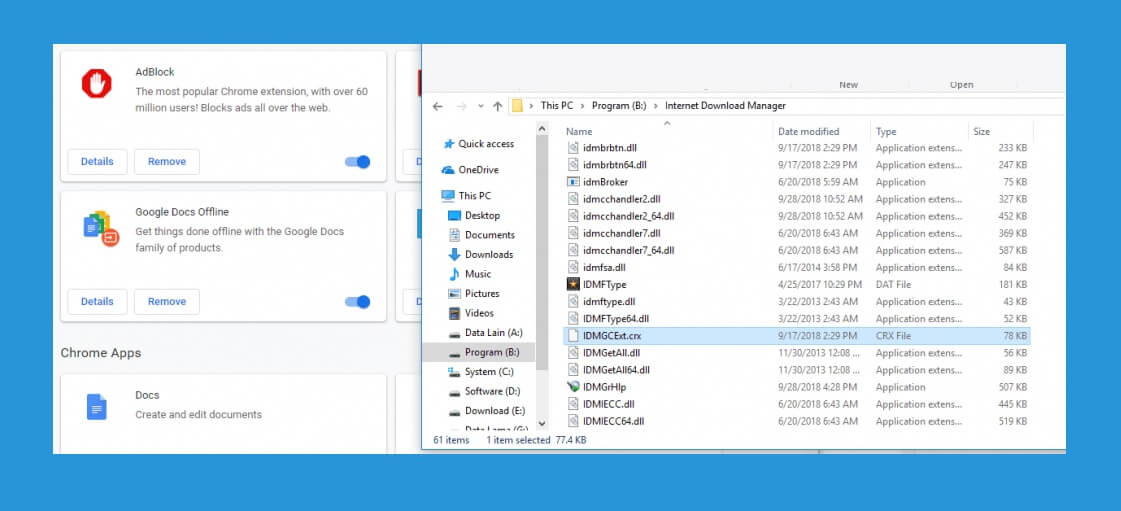This screenshot has height=511, width=1121.
Task: Click the Data Lain (A:) drive icon
Action: 454,333
